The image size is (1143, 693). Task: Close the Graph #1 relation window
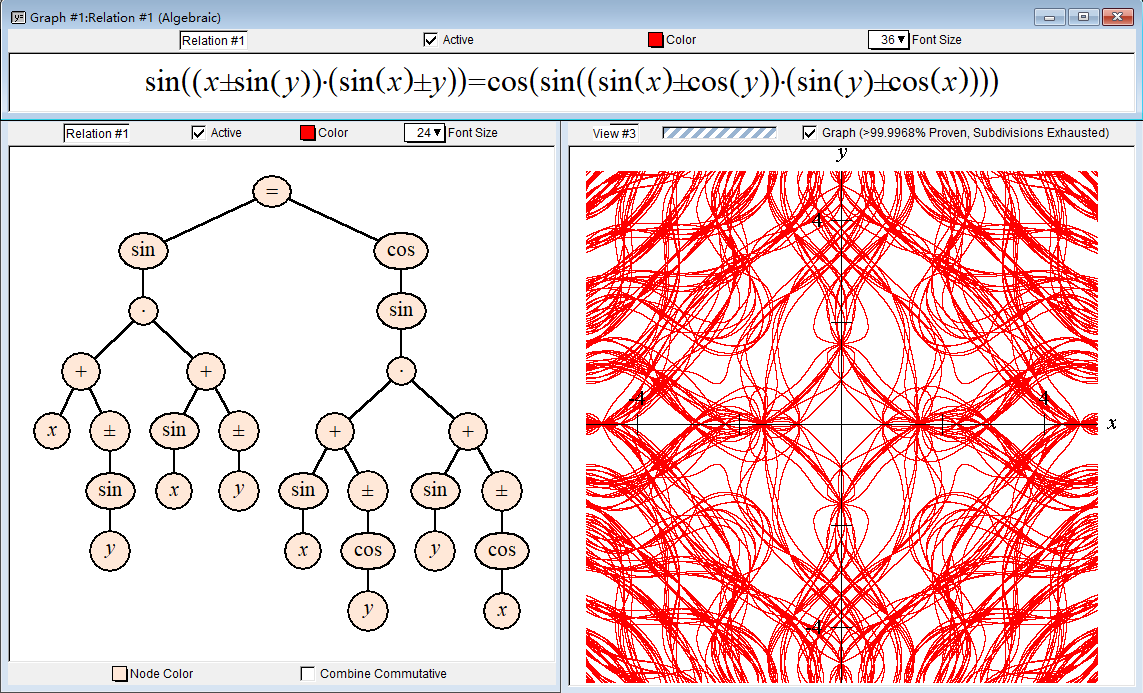(x=1117, y=17)
